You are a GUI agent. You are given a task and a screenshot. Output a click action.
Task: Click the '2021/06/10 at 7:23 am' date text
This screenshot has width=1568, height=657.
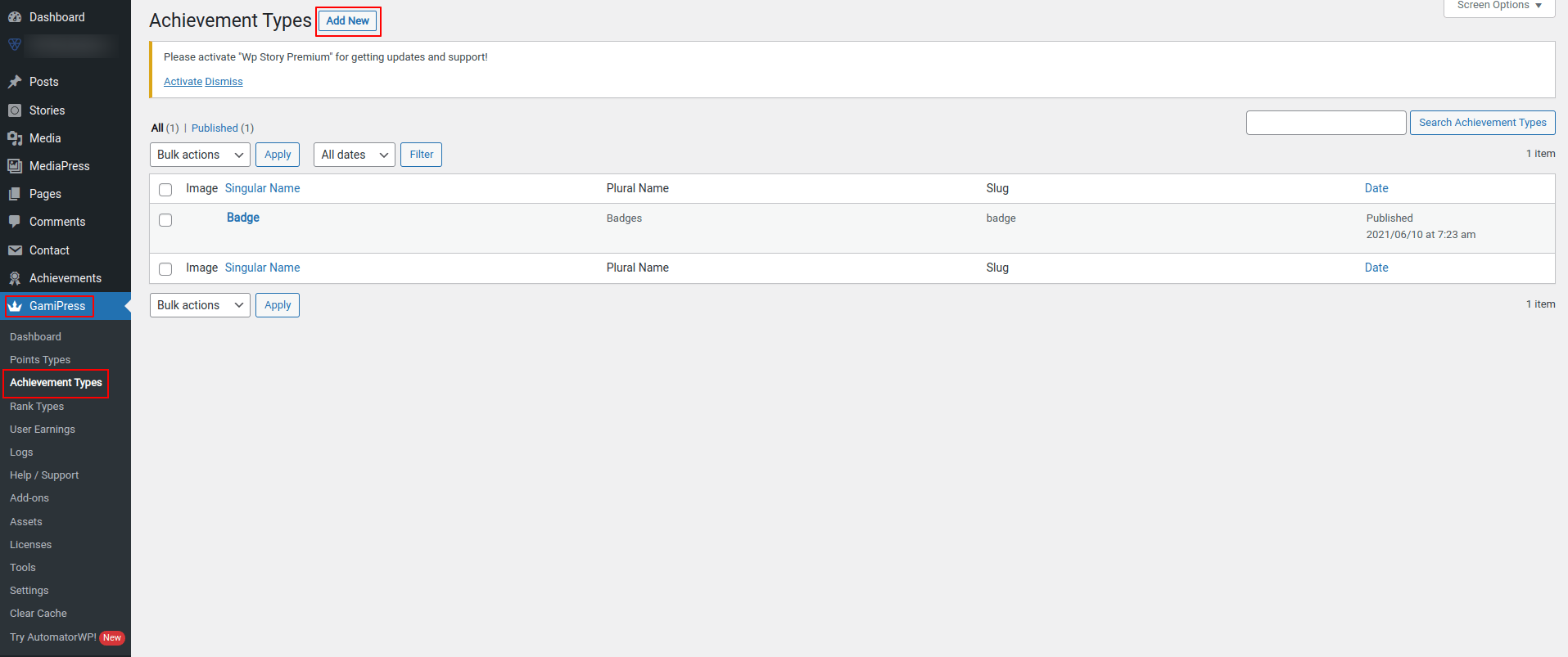pyautogui.click(x=1421, y=235)
